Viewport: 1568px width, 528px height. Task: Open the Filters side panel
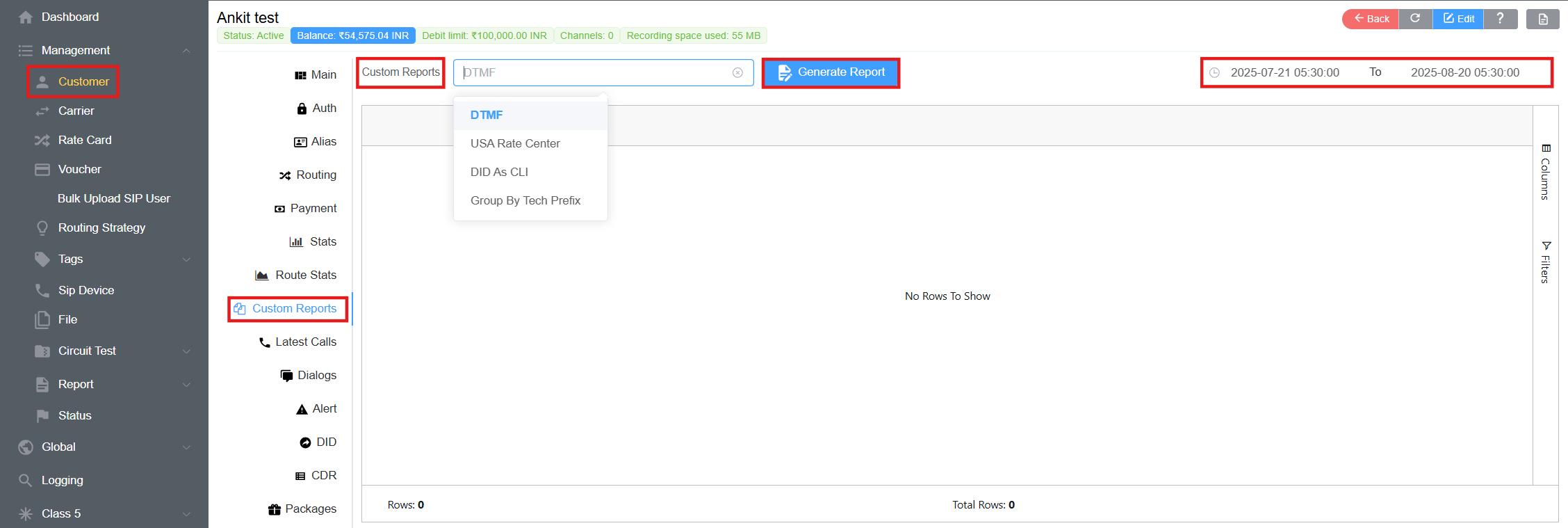(x=1545, y=262)
